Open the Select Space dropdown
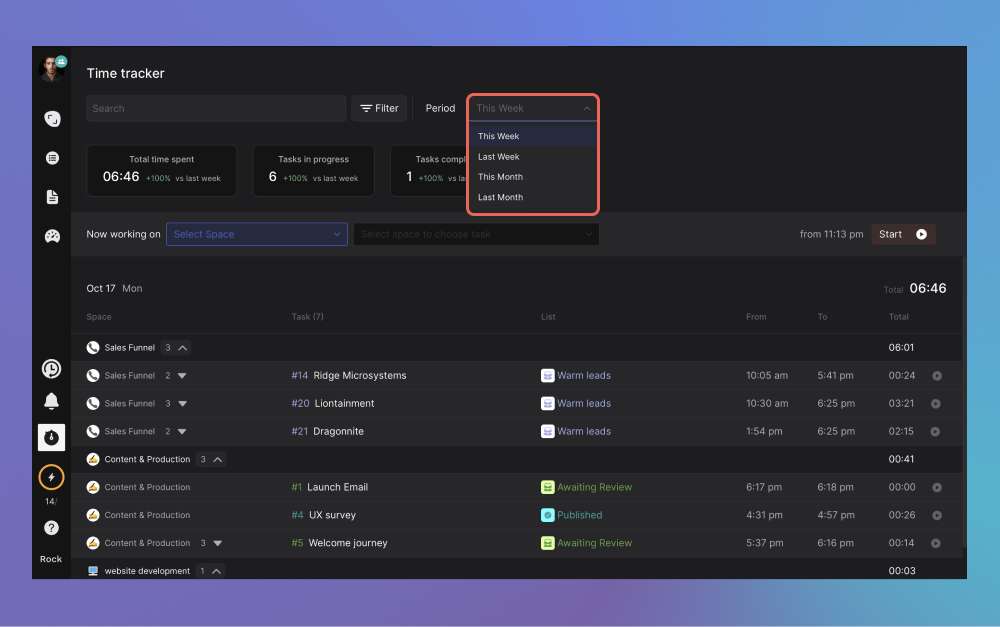The height and width of the screenshot is (627, 1000). (x=257, y=234)
